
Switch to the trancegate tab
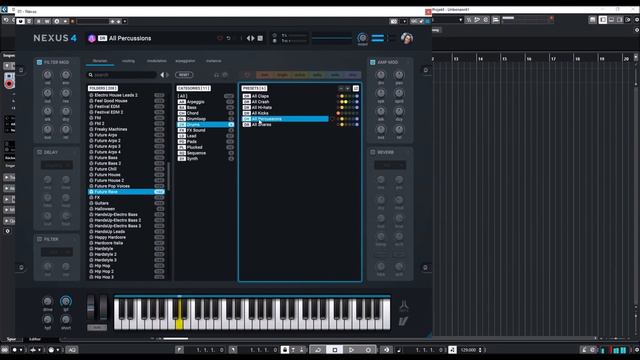pos(213,61)
